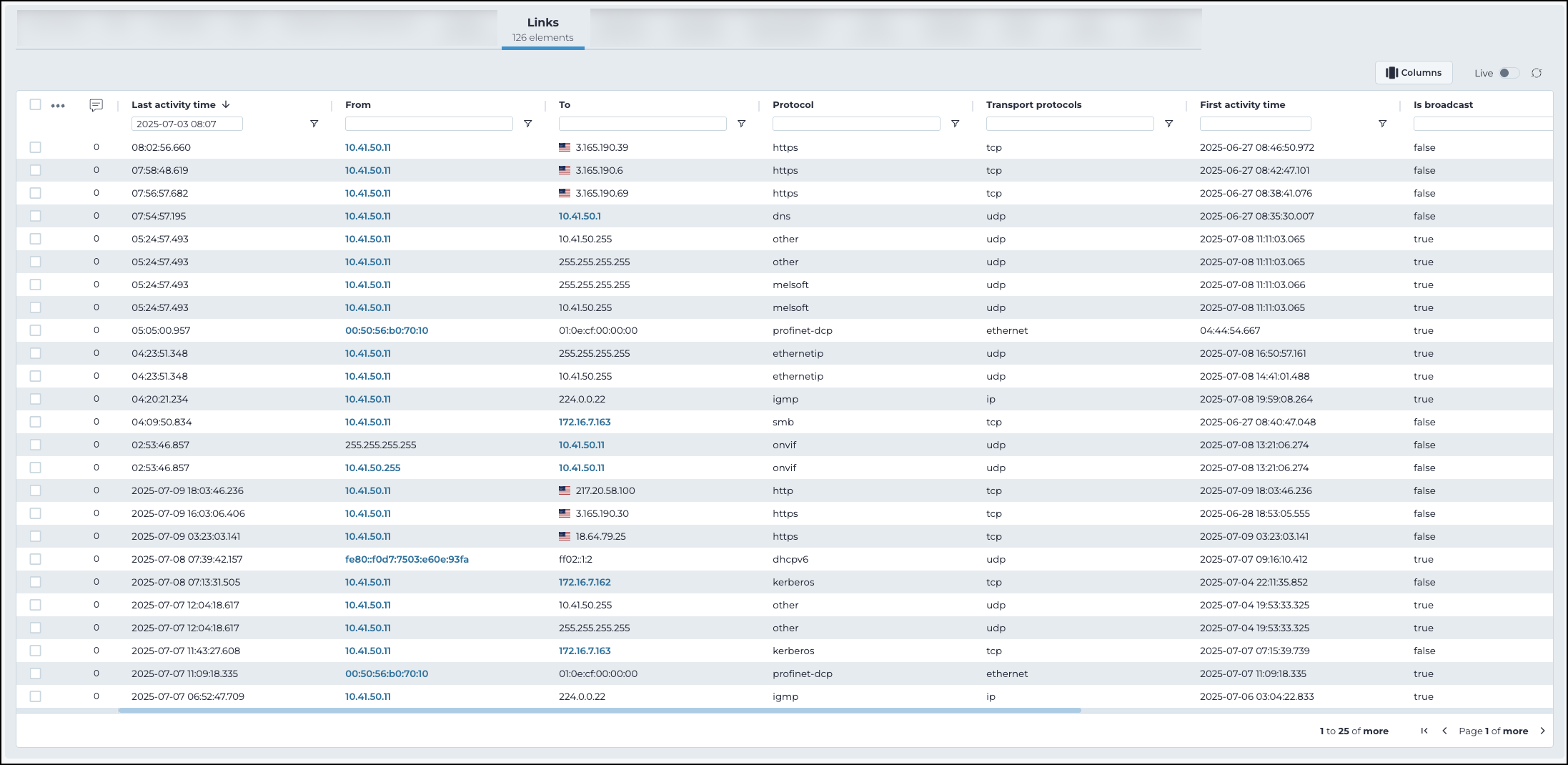The height and width of the screenshot is (765, 1568).
Task: Click the 18.64.79.25 destination cell
Action: [600, 536]
